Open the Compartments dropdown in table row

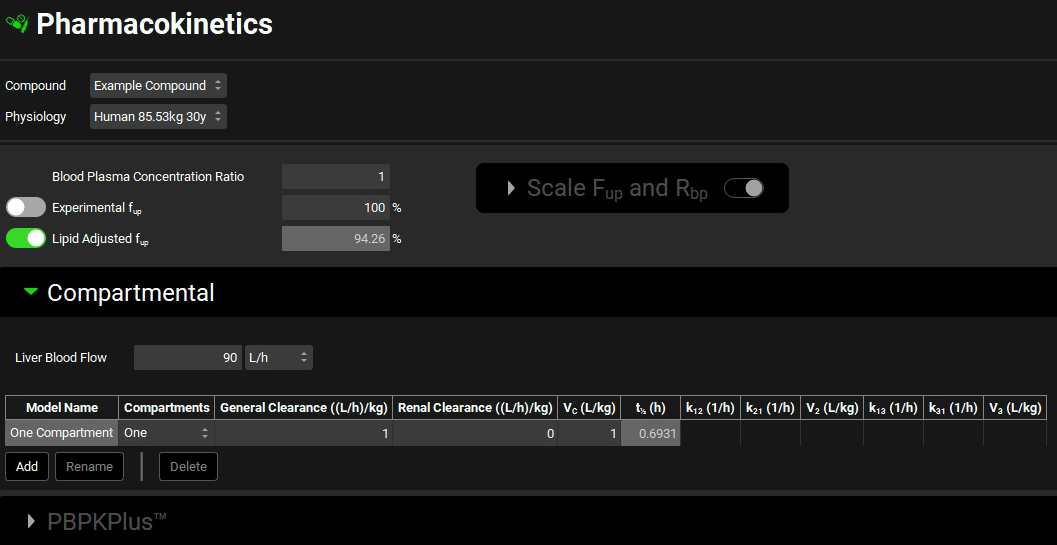click(166, 433)
